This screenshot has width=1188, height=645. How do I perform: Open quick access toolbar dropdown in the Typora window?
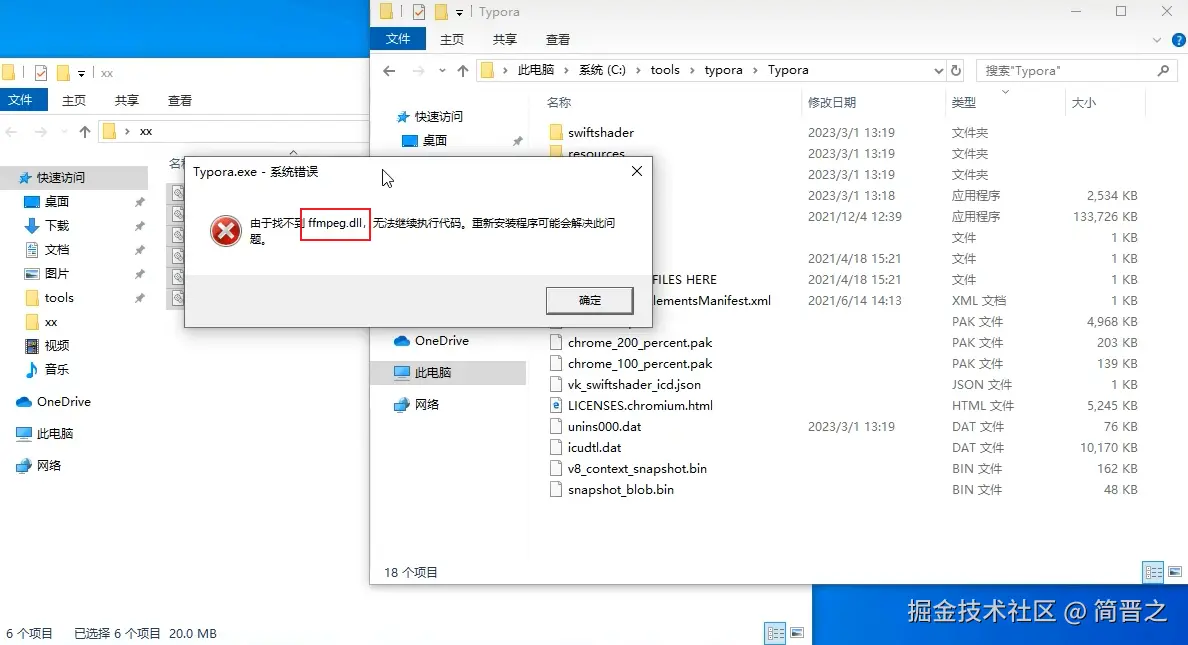point(459,13)
